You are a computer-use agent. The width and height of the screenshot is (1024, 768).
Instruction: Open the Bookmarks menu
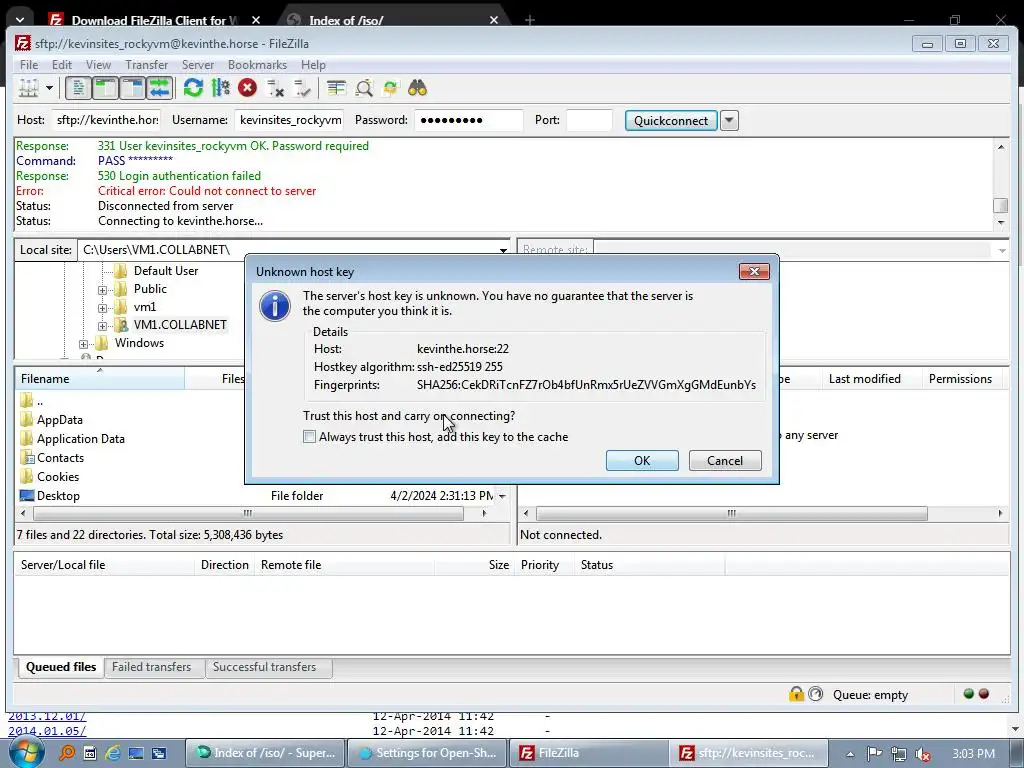point(257,65)
